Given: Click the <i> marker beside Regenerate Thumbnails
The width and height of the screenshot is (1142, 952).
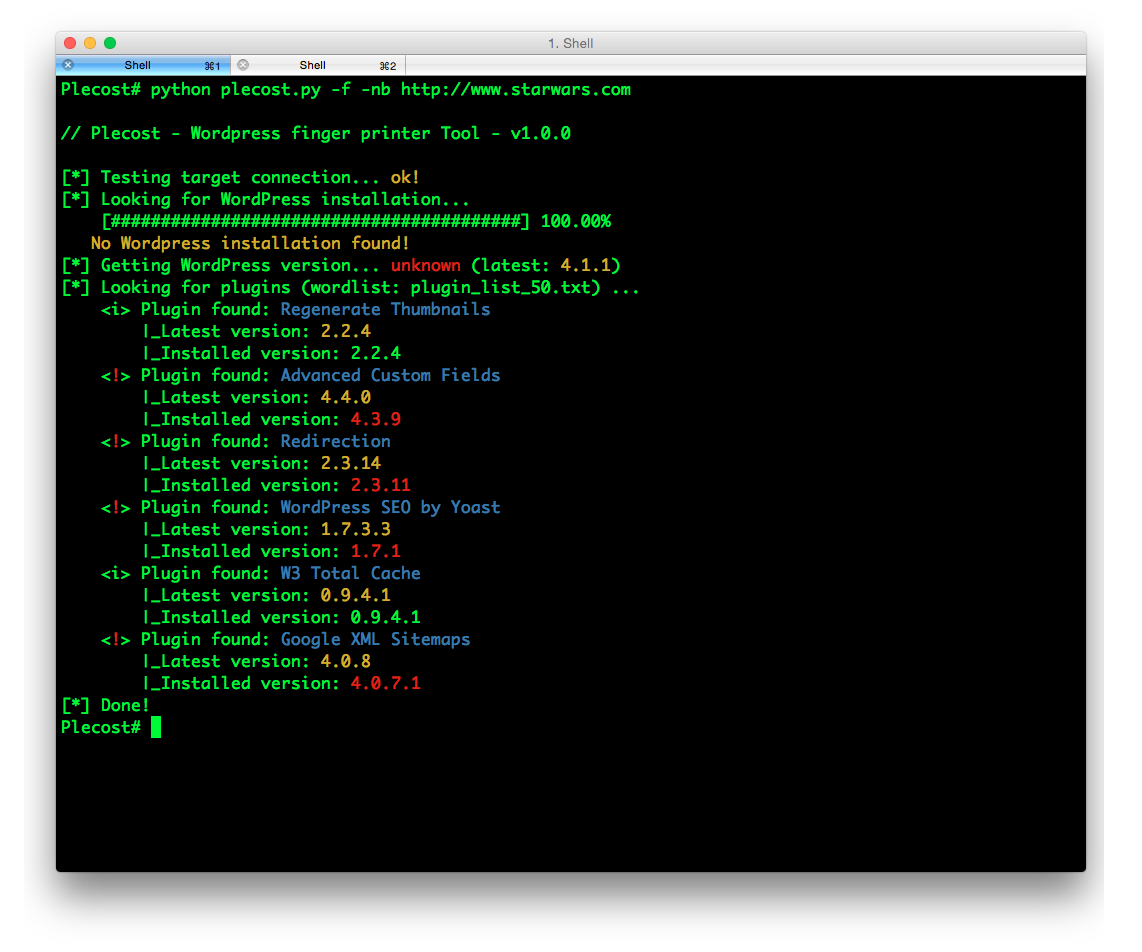Looking at the screenshot, I should [x=115, y=310].
